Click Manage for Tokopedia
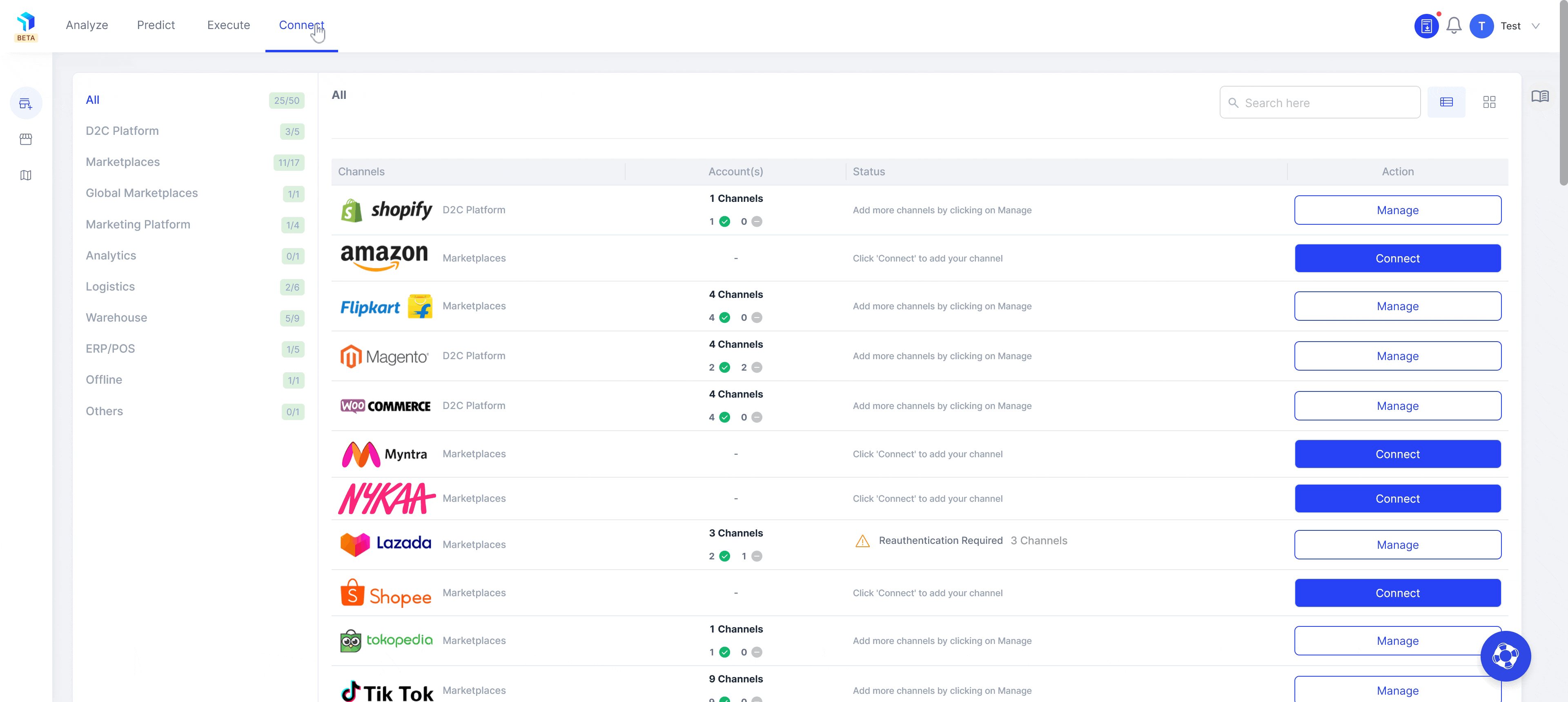The height and width of the screenshot is (702, 1568). 1397,640
